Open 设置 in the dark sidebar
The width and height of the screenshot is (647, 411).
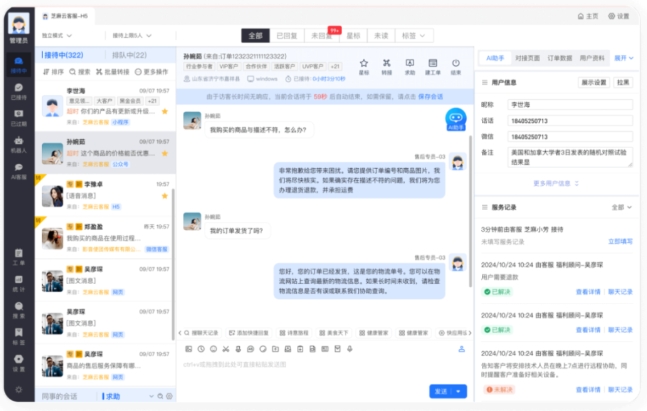pos(19,363)
